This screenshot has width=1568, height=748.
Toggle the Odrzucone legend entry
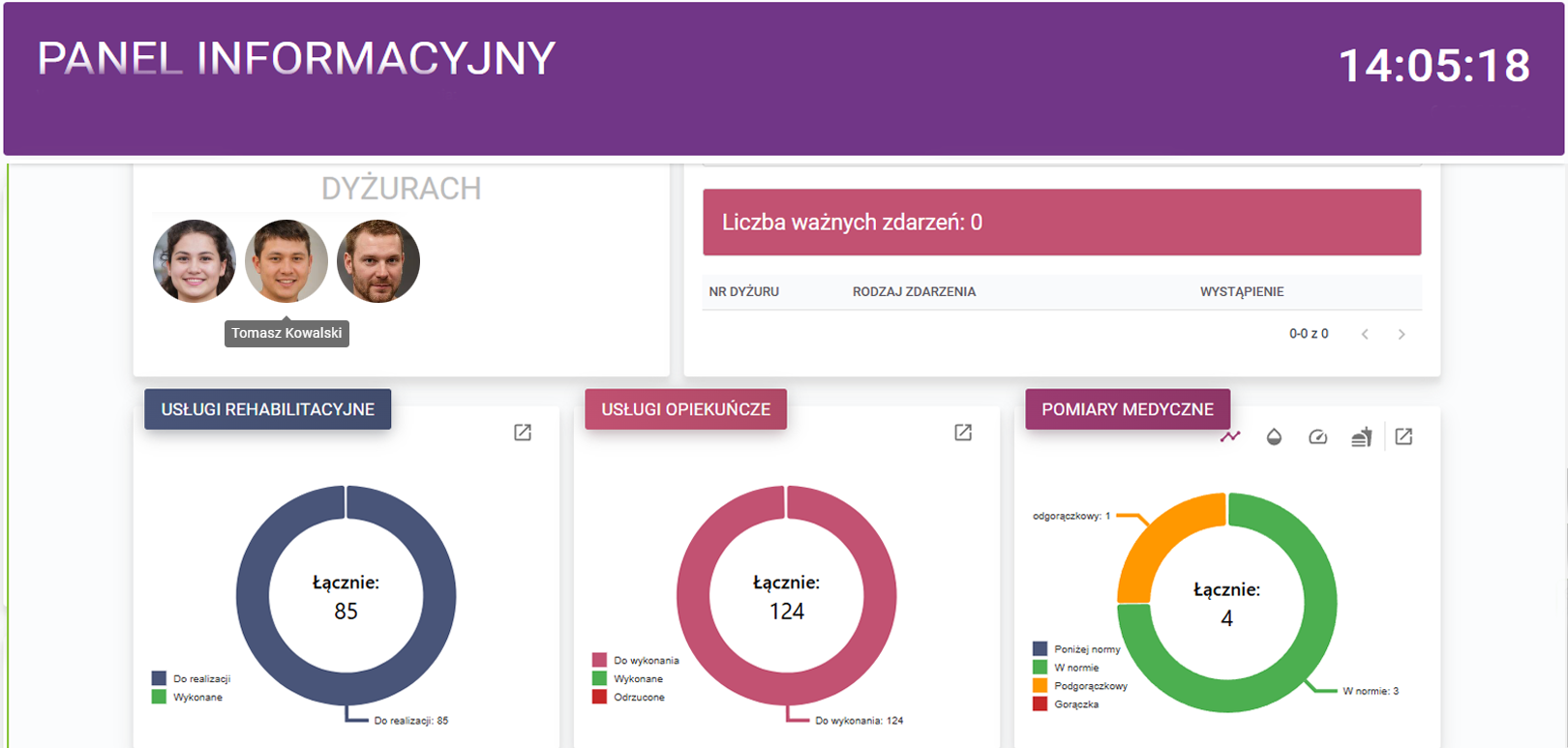[x=638, y=697]
